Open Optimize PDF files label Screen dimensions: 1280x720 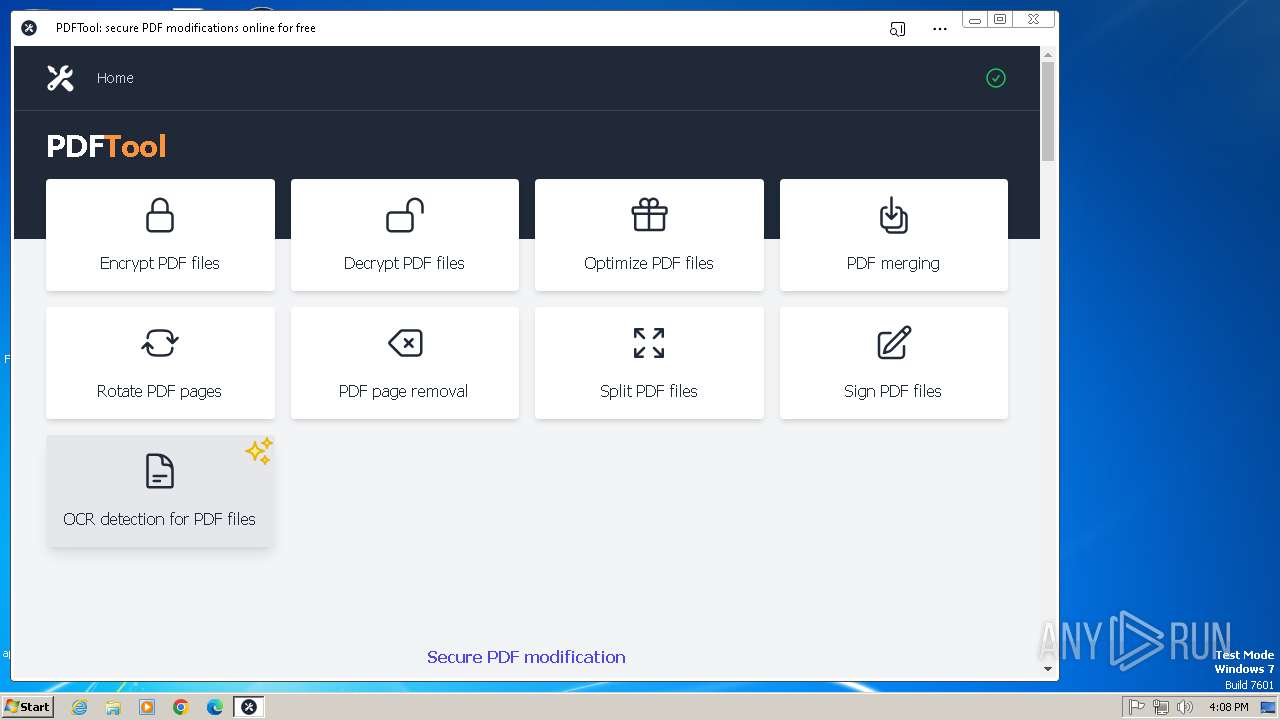tap(649, 263)
